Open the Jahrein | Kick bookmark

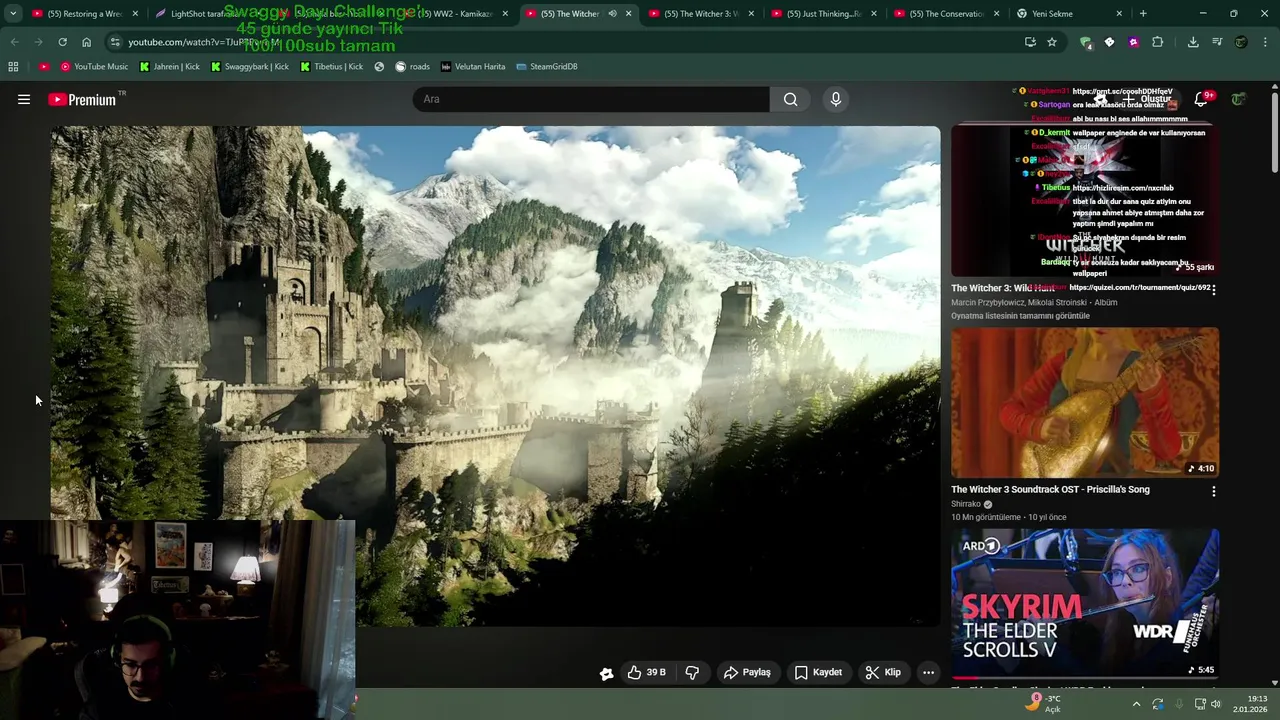point(169,67)
